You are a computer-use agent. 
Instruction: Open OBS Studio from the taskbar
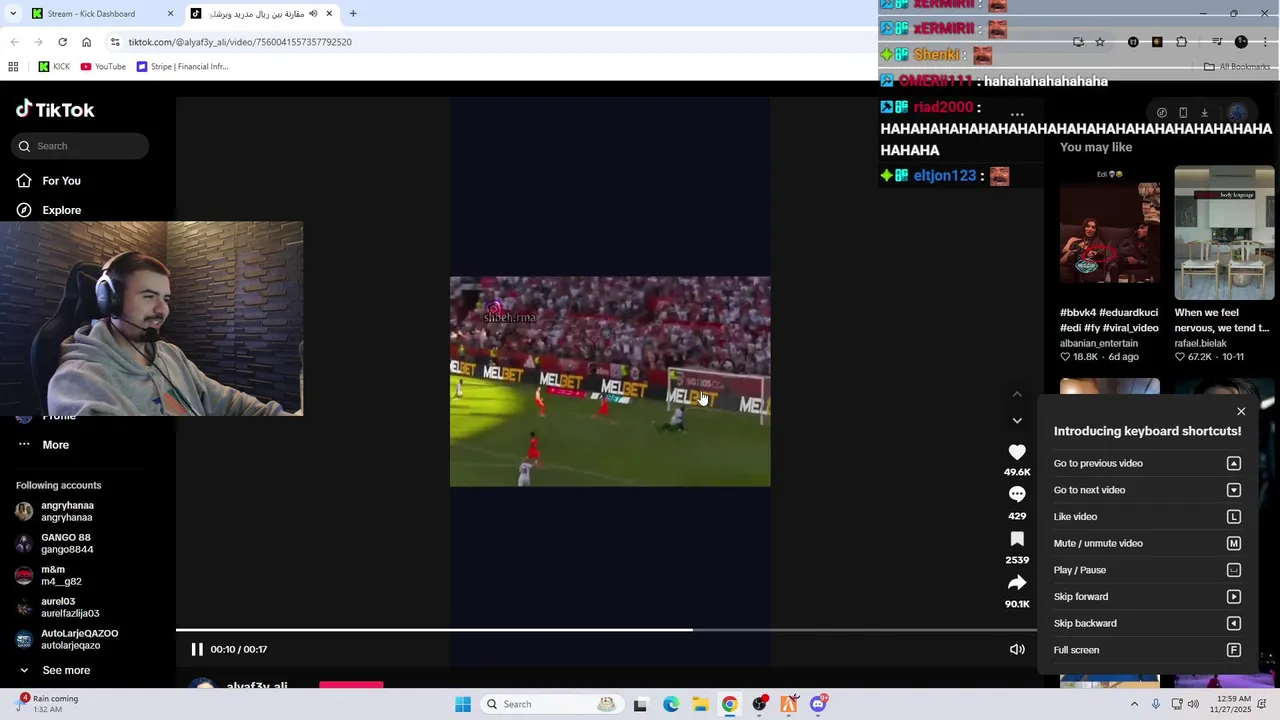[760, 704]
